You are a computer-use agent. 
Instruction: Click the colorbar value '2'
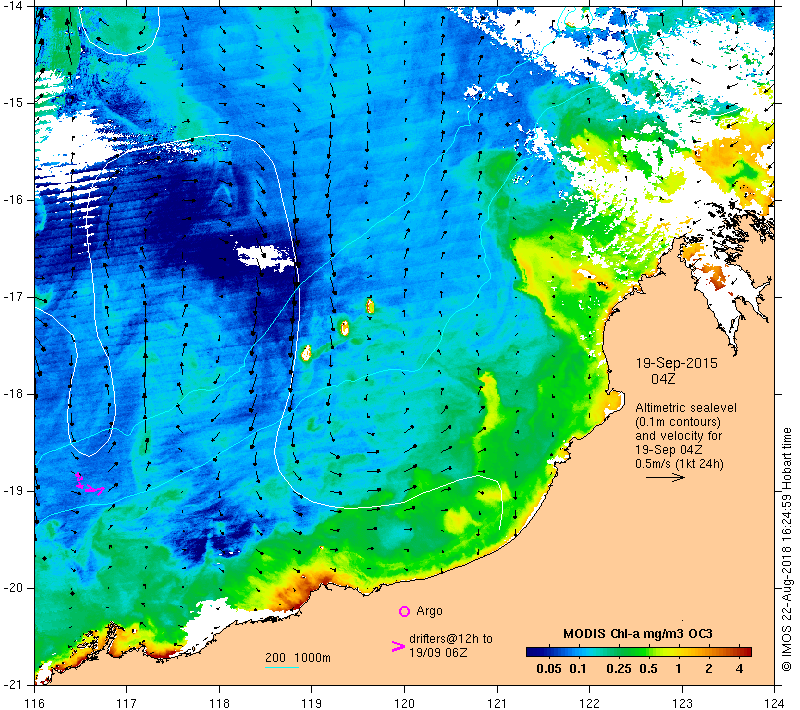coord(709,669)
